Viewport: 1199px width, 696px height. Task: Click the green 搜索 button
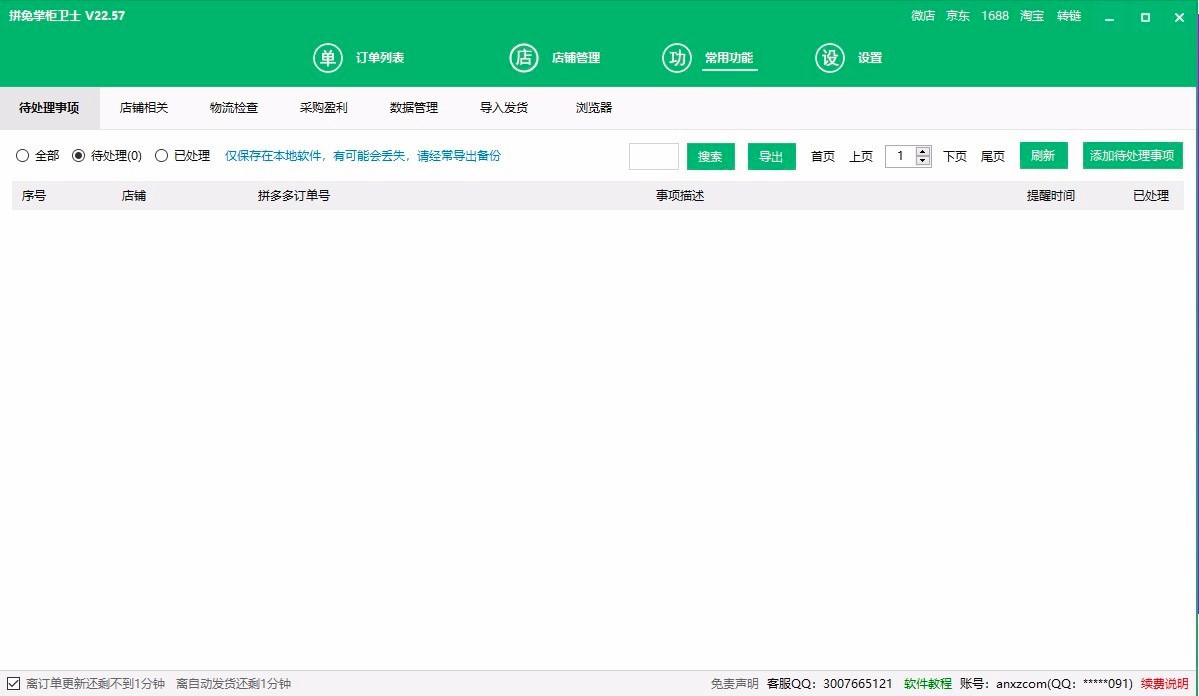point(710,156)
